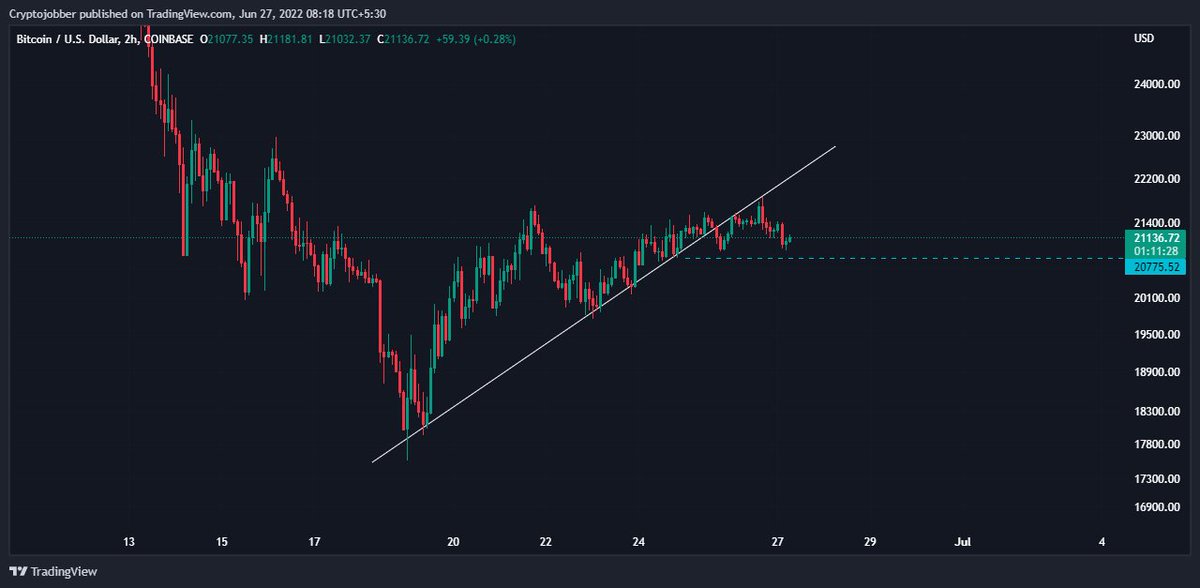The width and height of the screenshot is (1200, 588).
Task: Click the 19500.00 price axis label
Action: (1158, 335)
